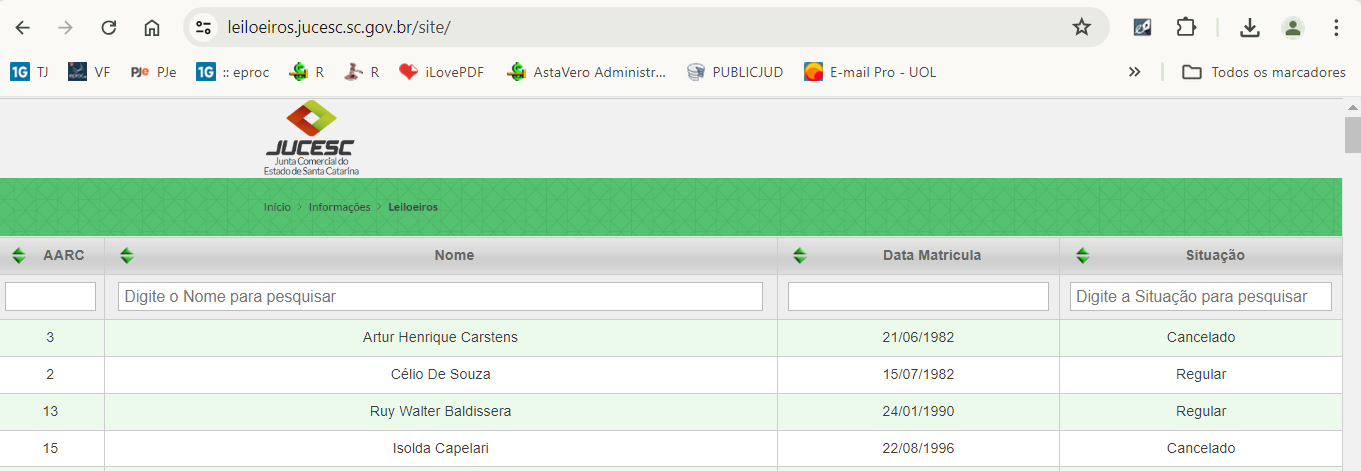The height and width of the screenshot is (471, 1361).
Task: Click the site information icon in the address bar
Action: 204,28
